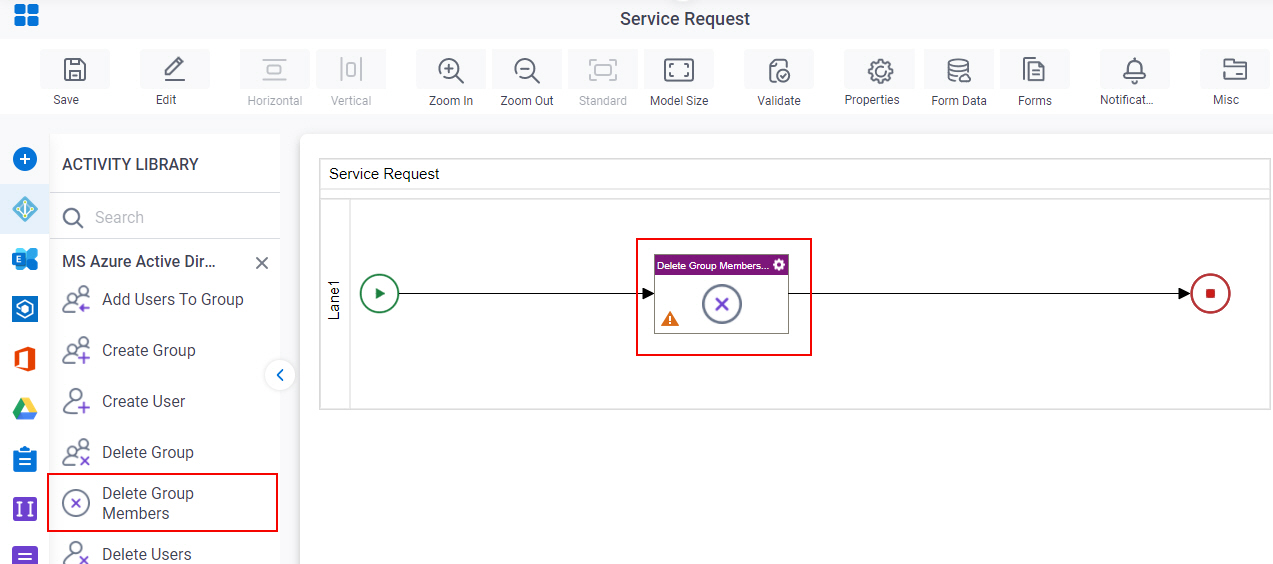The image size is (1273, 564).
Task: Zoom Out of the process model
Action: tap(527, 70)
